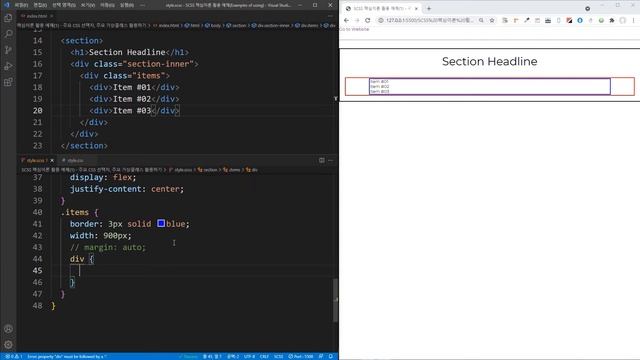
Task: Click the site info icon in address bar
Action: (380, 20)
